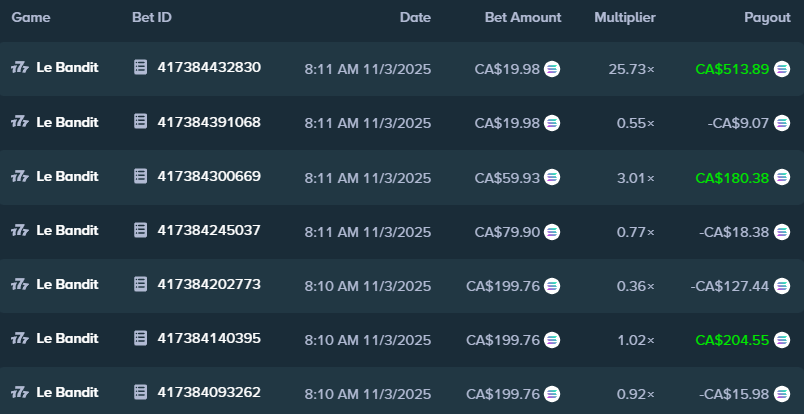Viewport: 804px width, 414px height.
Task: Click the Payout column header
Action: [x=768, y=17]
